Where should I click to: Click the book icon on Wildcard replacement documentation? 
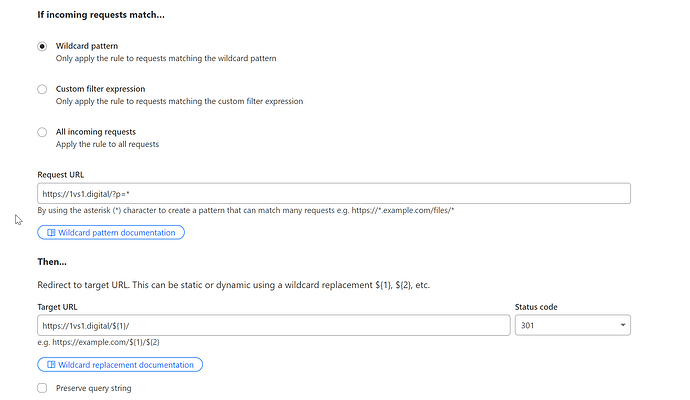[x=51, y=365]
